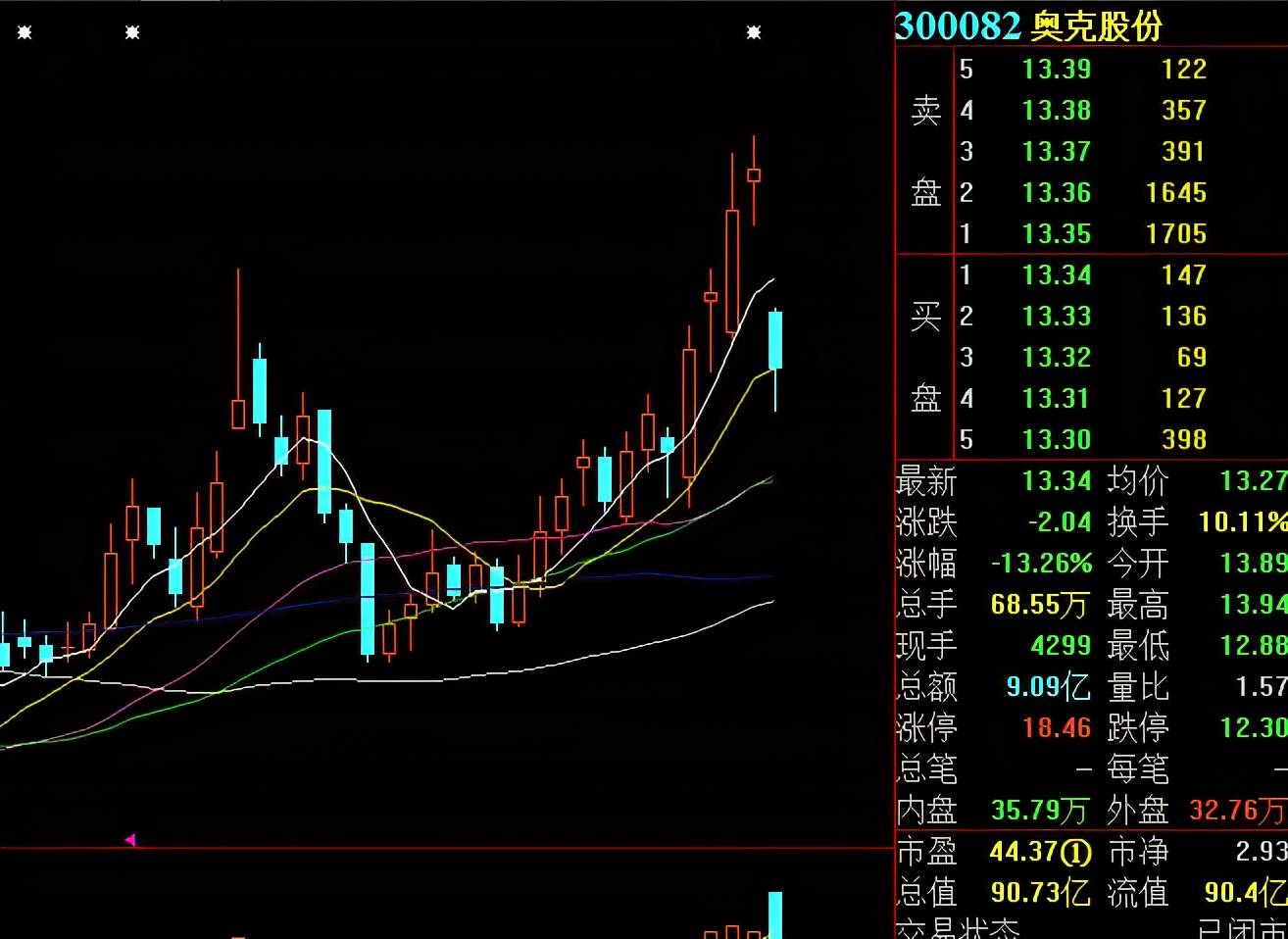Click the 最新 latest price value
Image resolution: width=1288 pixels, height=939 pixels.
click(1056, 481)
